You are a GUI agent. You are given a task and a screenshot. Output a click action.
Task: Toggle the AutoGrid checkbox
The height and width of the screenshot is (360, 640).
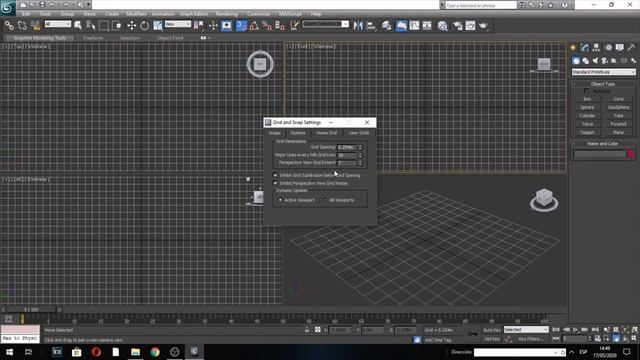[x=586, y=91]
